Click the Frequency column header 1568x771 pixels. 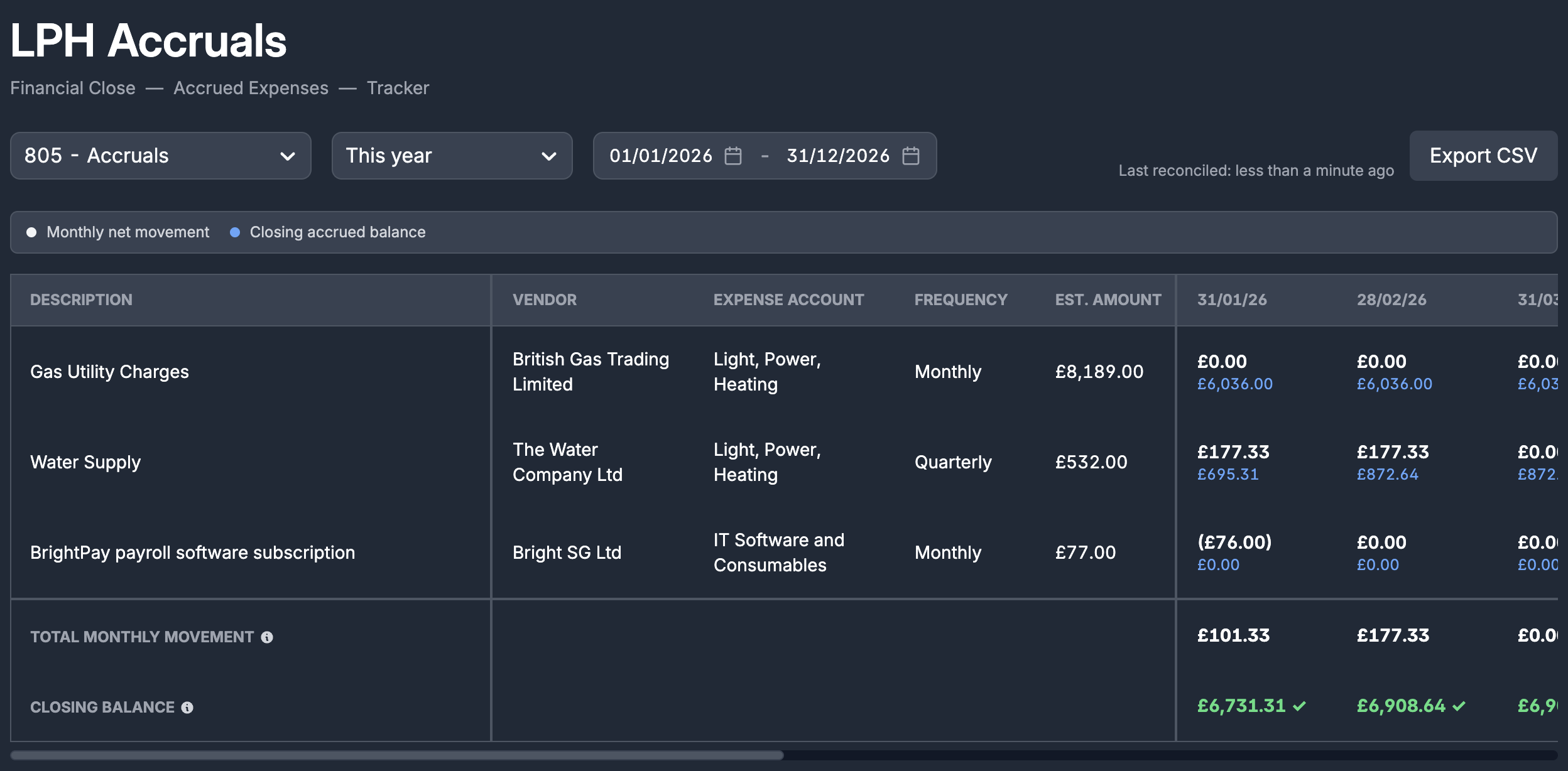tap(961, 300)
